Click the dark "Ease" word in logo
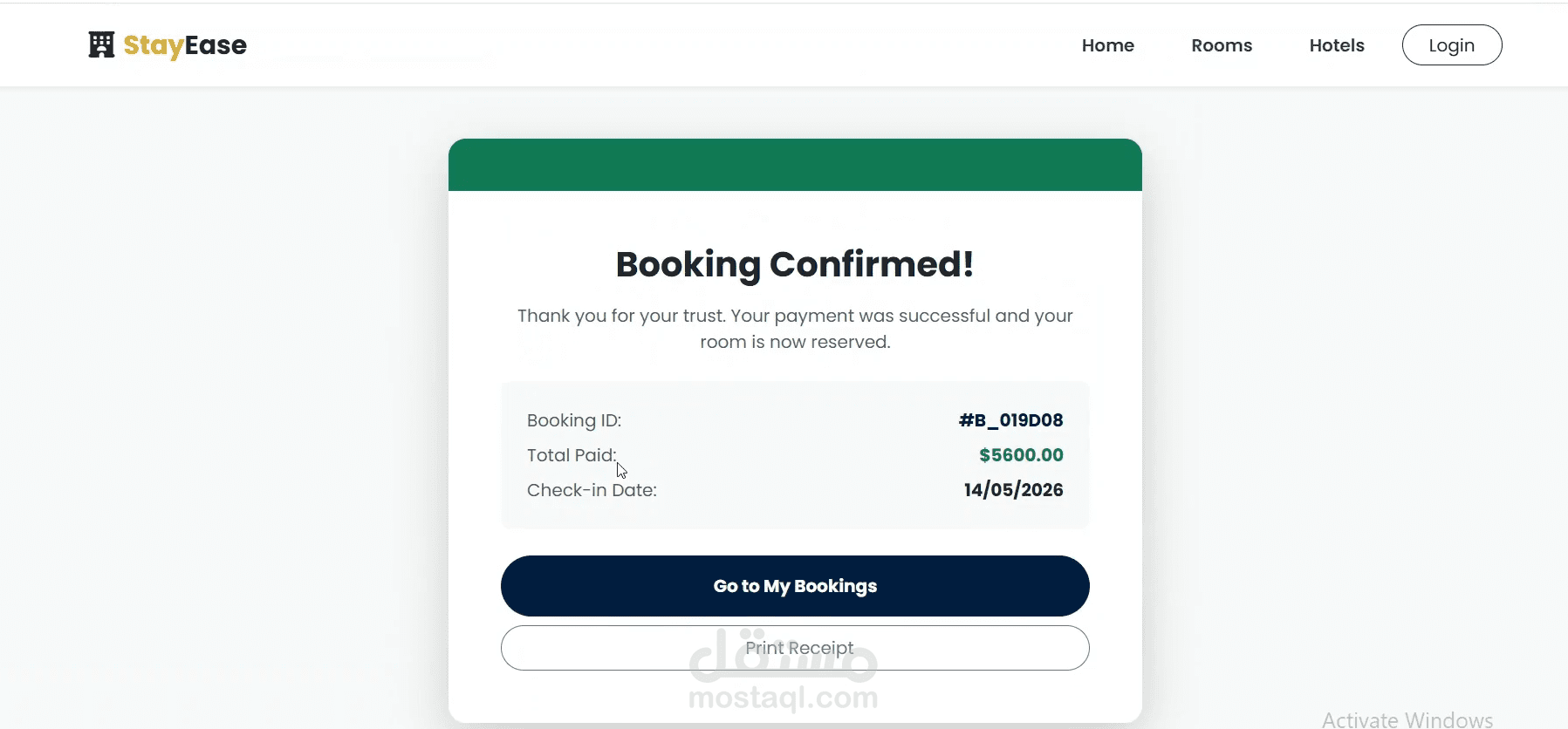 [x=216, y=45]
